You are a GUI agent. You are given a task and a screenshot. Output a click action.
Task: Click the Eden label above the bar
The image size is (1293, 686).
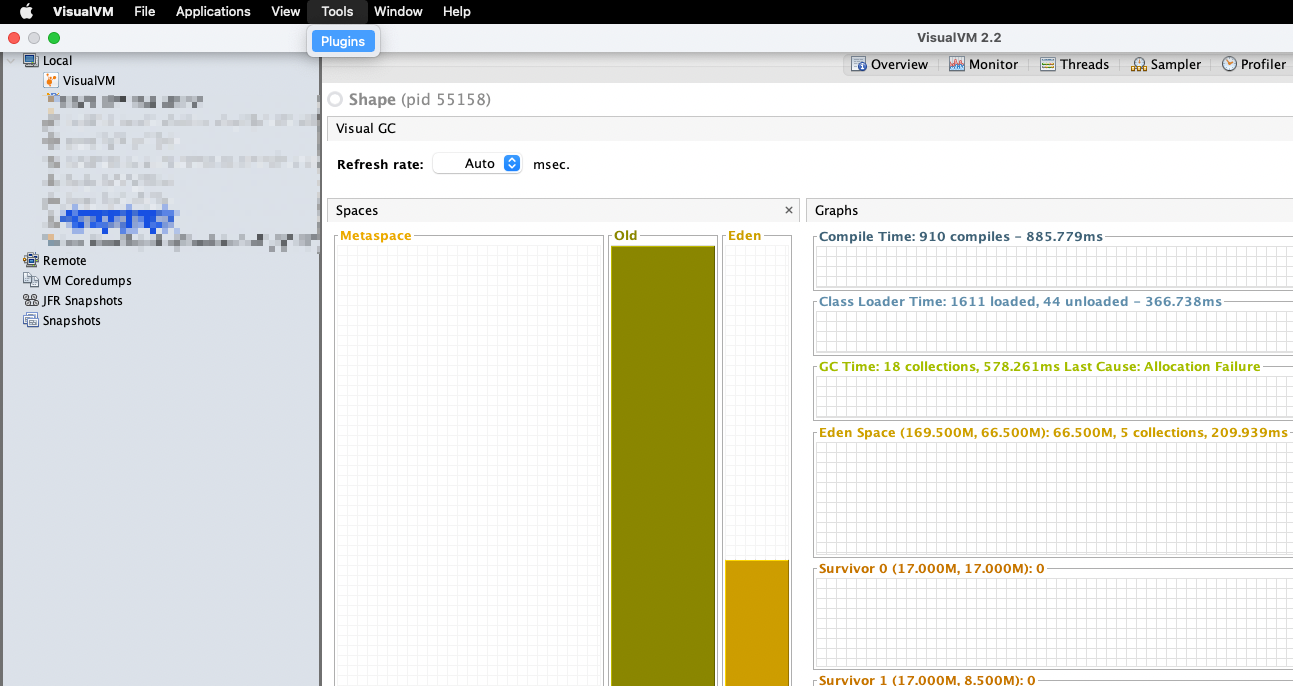click(x=745, y=236)
